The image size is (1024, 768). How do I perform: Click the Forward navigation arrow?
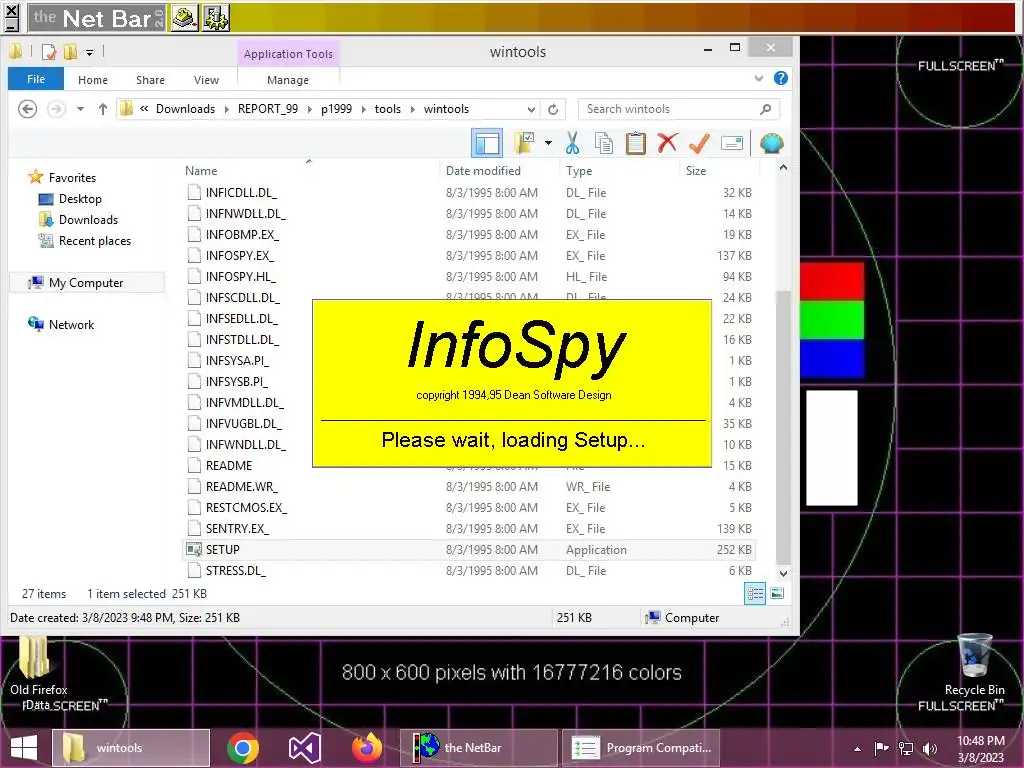pyautogui.click(x=56, y=108)
